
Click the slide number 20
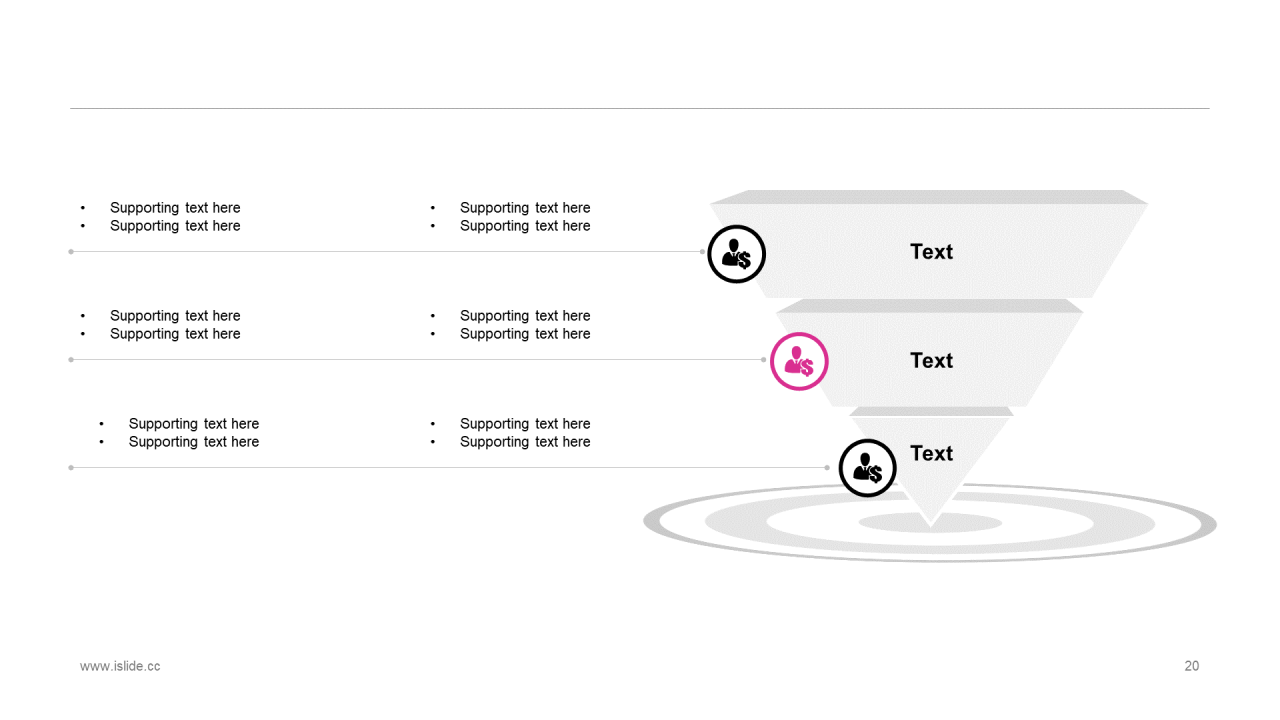click(1191, 666)
